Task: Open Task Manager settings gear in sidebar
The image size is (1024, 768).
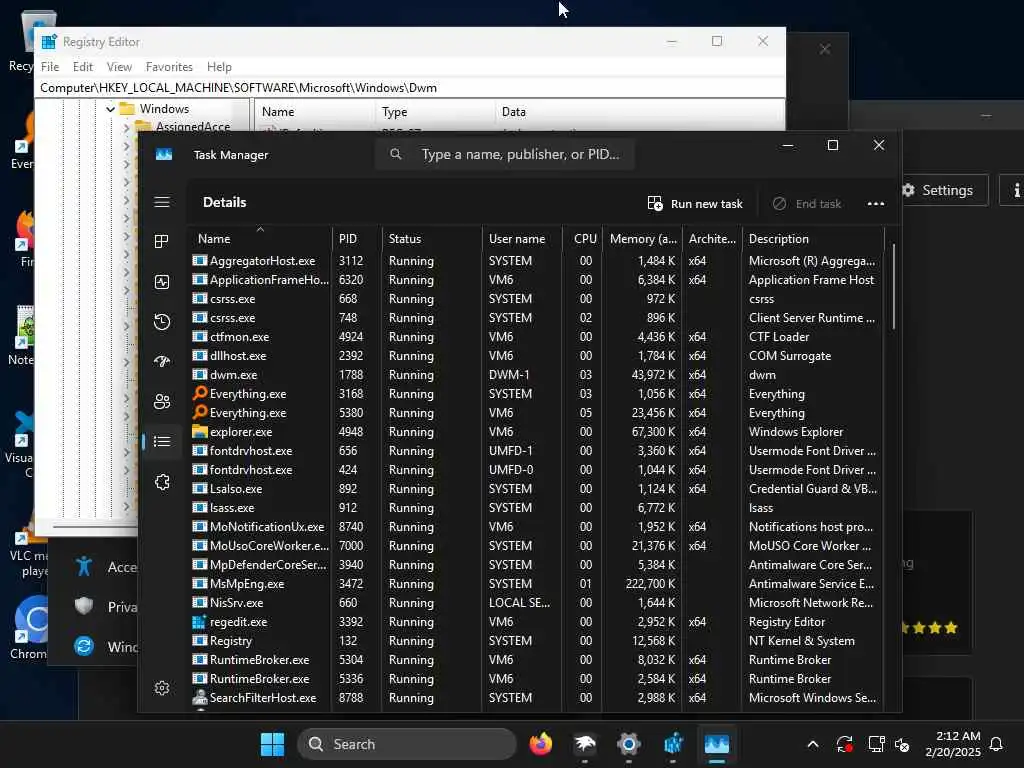Action: coord(162,688)
